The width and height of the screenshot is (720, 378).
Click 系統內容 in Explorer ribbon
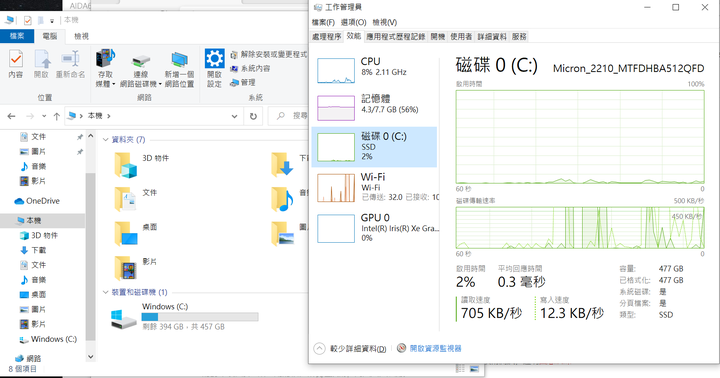[x=250, y=68]
